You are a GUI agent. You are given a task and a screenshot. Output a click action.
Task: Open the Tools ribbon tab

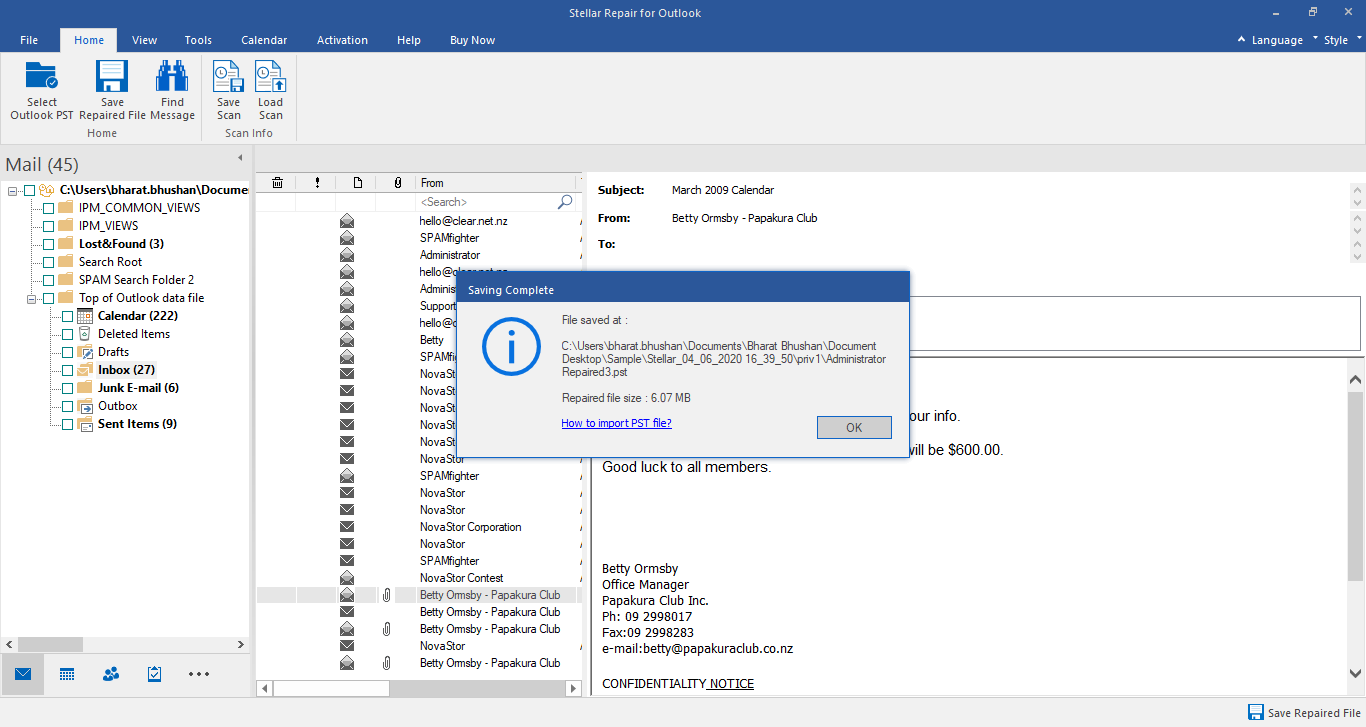click(x=198, y=40)
